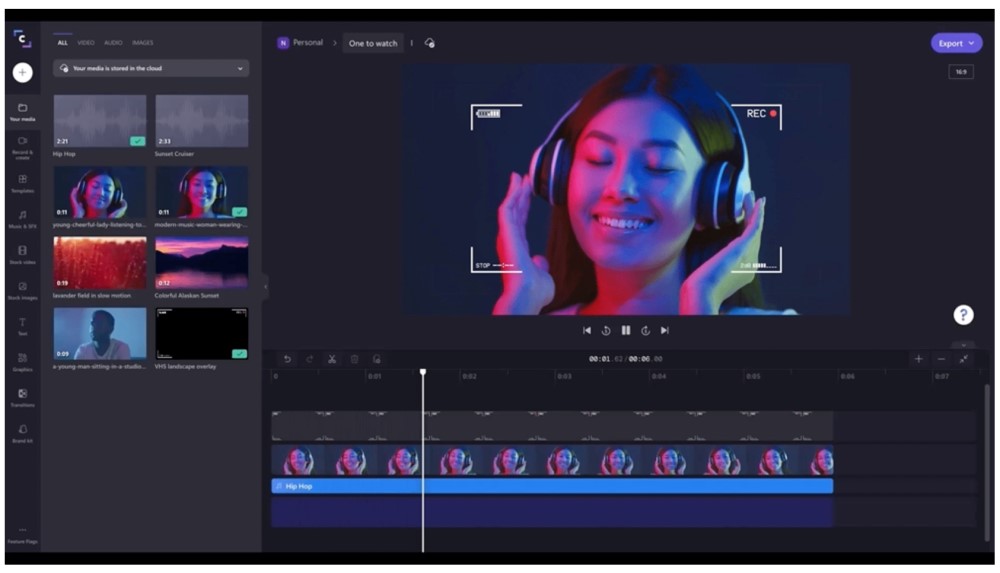The height and width of the screenshot is (573, 1000).
Task: Select the Hip Hop audio clip on timeline
Action: point(552,486)
